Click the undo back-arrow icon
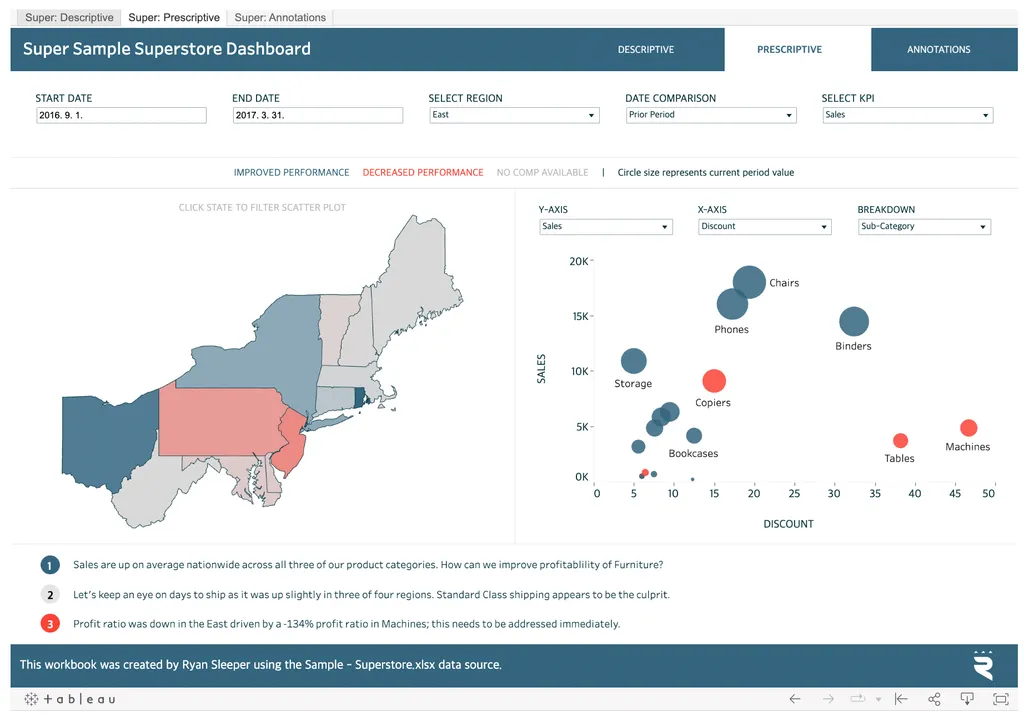Image resolution: width=1024 pixels, height=721 pixels. 795,699
